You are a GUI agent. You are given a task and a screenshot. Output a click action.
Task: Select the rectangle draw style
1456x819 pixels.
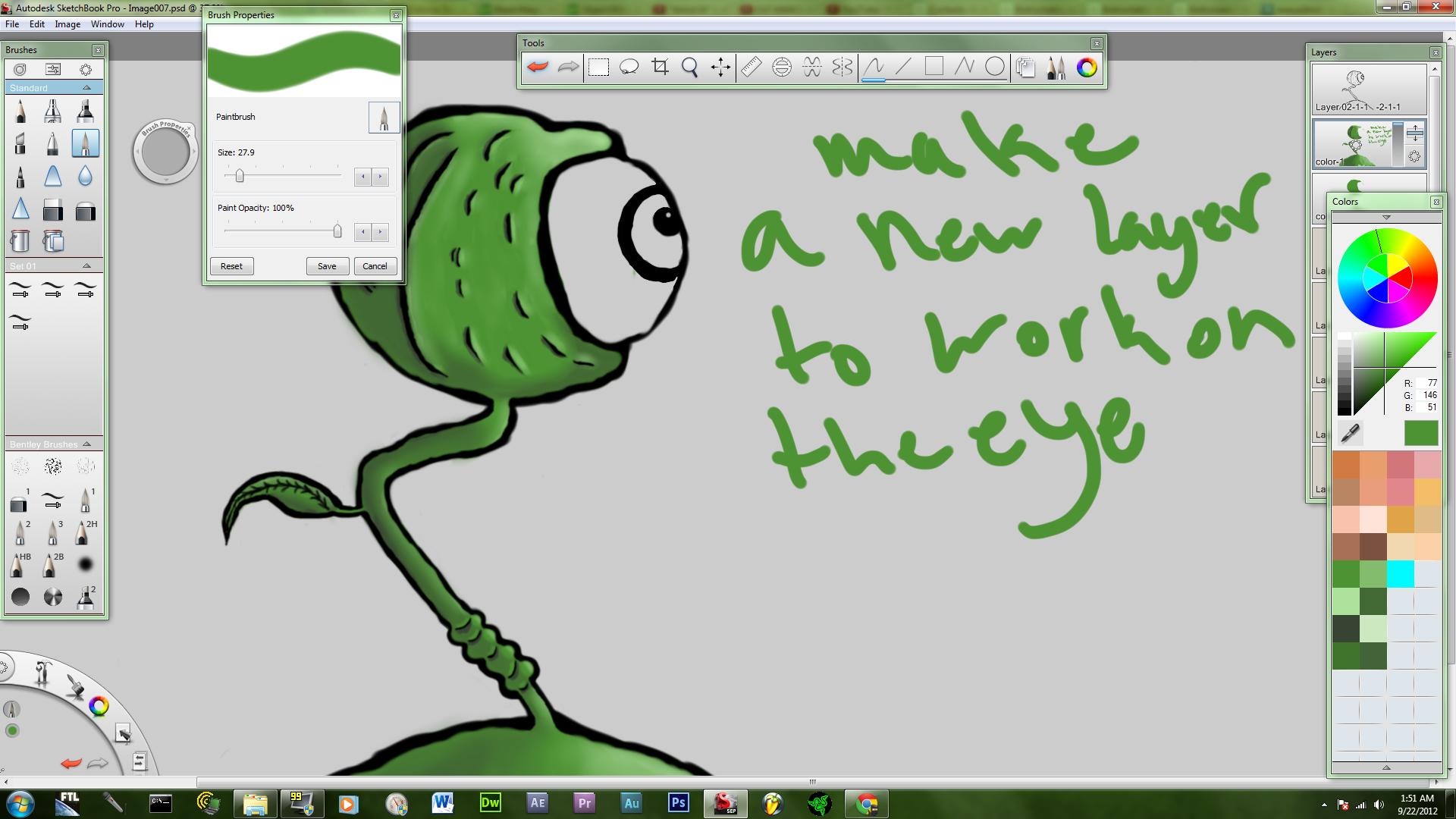tap(934, 67)
